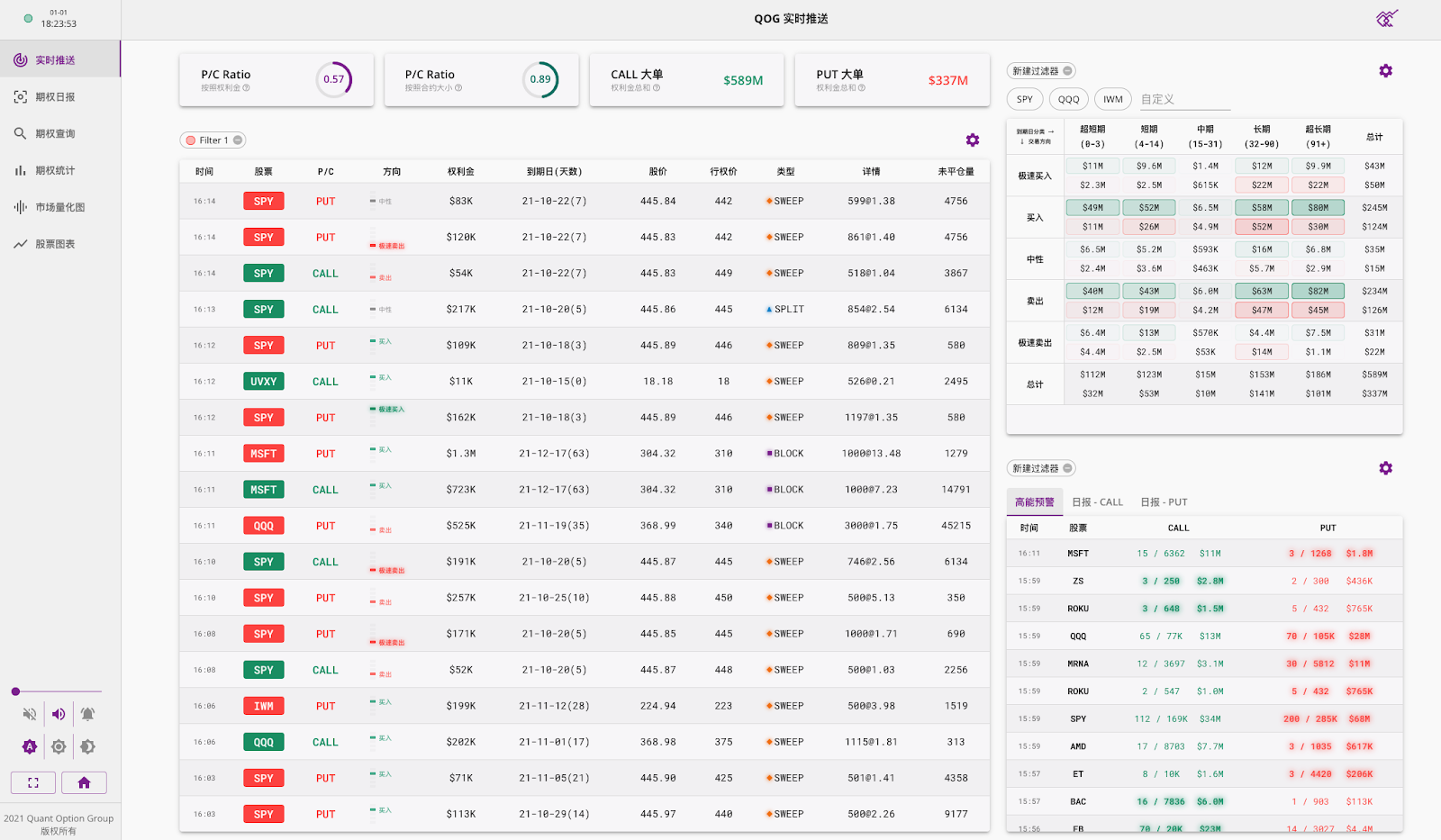Click the 极速买入 matrix row label

pos(1035,176)
